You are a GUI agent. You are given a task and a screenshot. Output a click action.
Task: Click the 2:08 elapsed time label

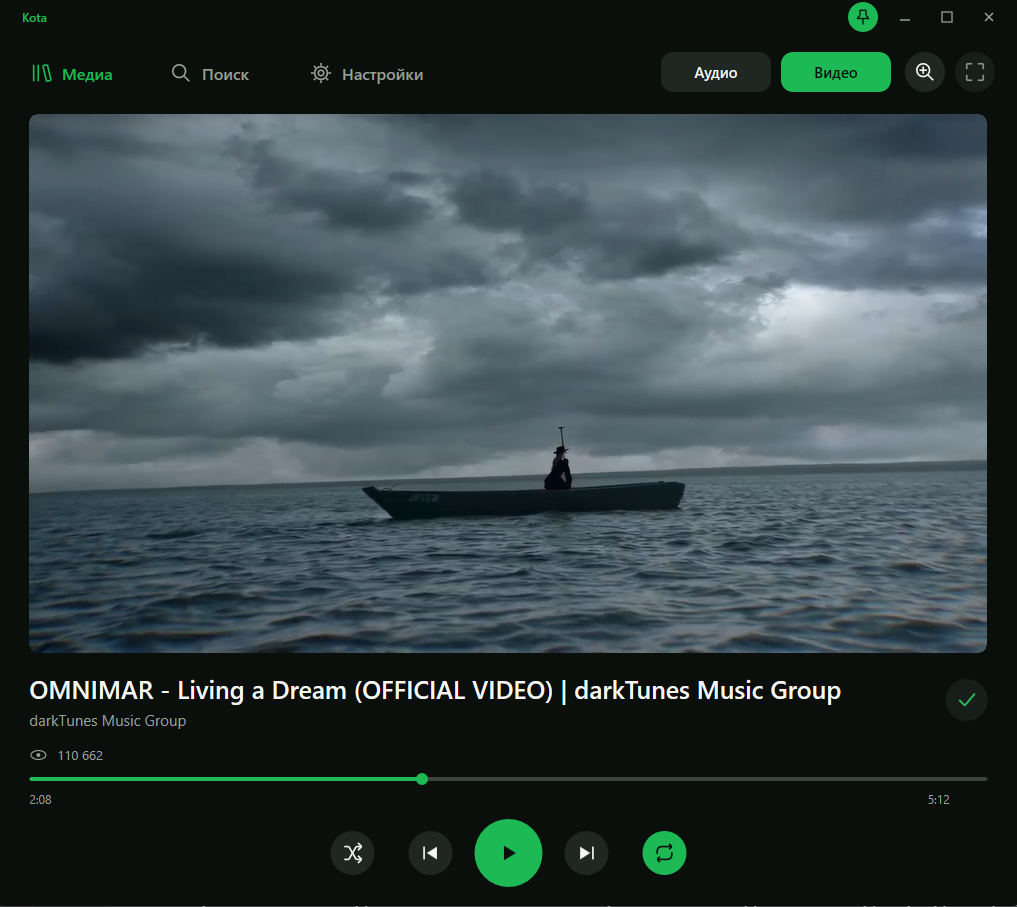[40, 800]
